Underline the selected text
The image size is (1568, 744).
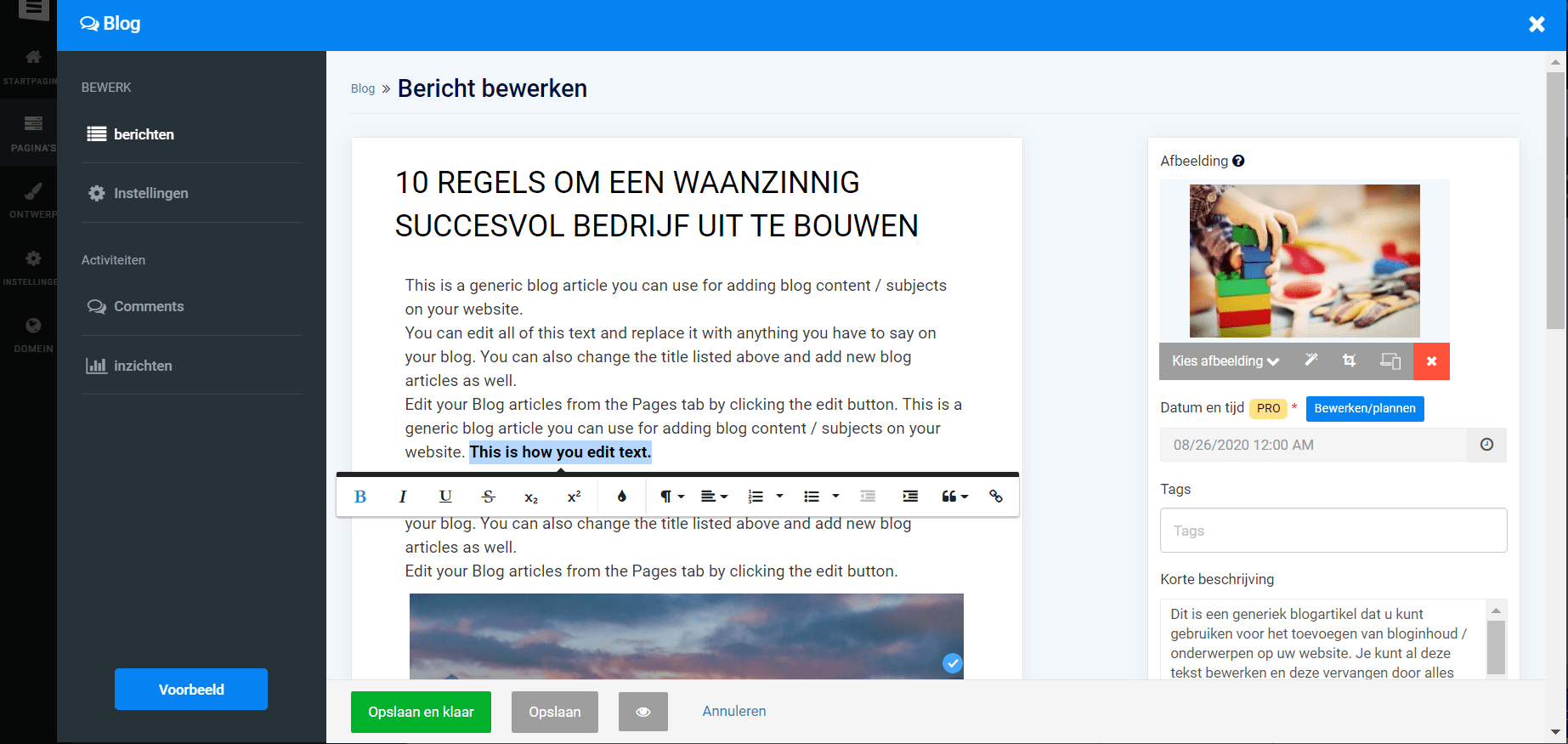(445, 497)
